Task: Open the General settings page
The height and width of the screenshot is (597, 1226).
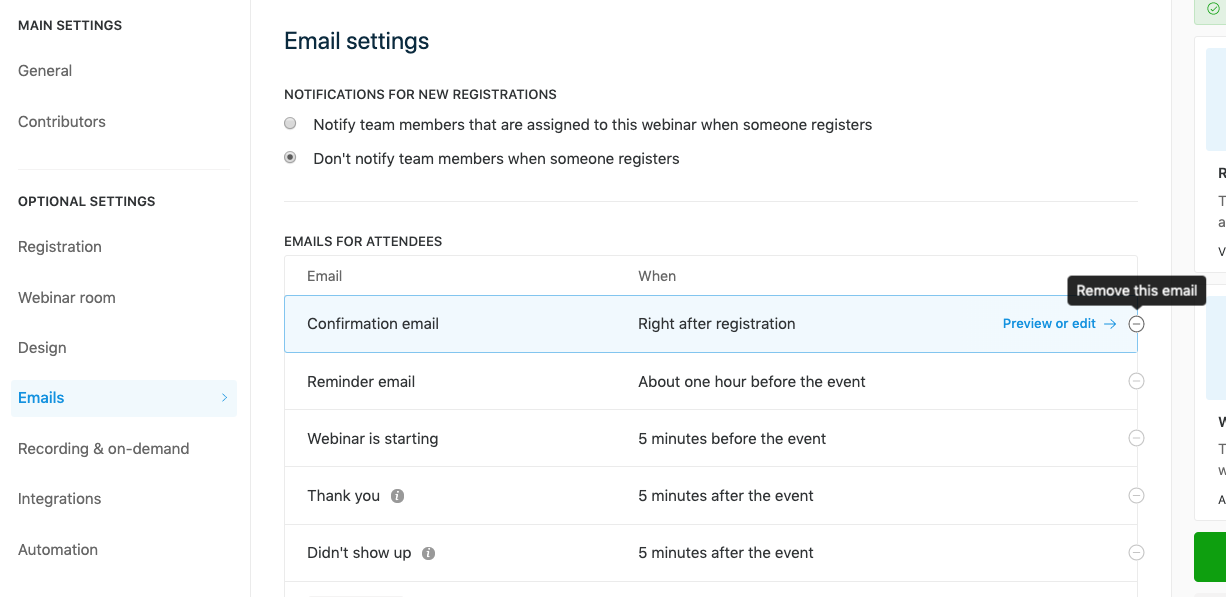Action: [45, 70]
